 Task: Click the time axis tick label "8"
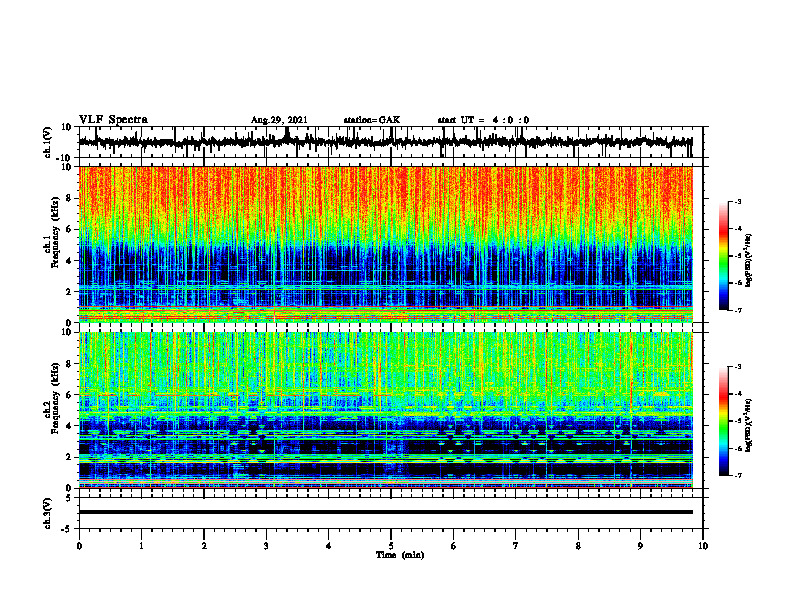pyautogui.click(x=578, y=546)
